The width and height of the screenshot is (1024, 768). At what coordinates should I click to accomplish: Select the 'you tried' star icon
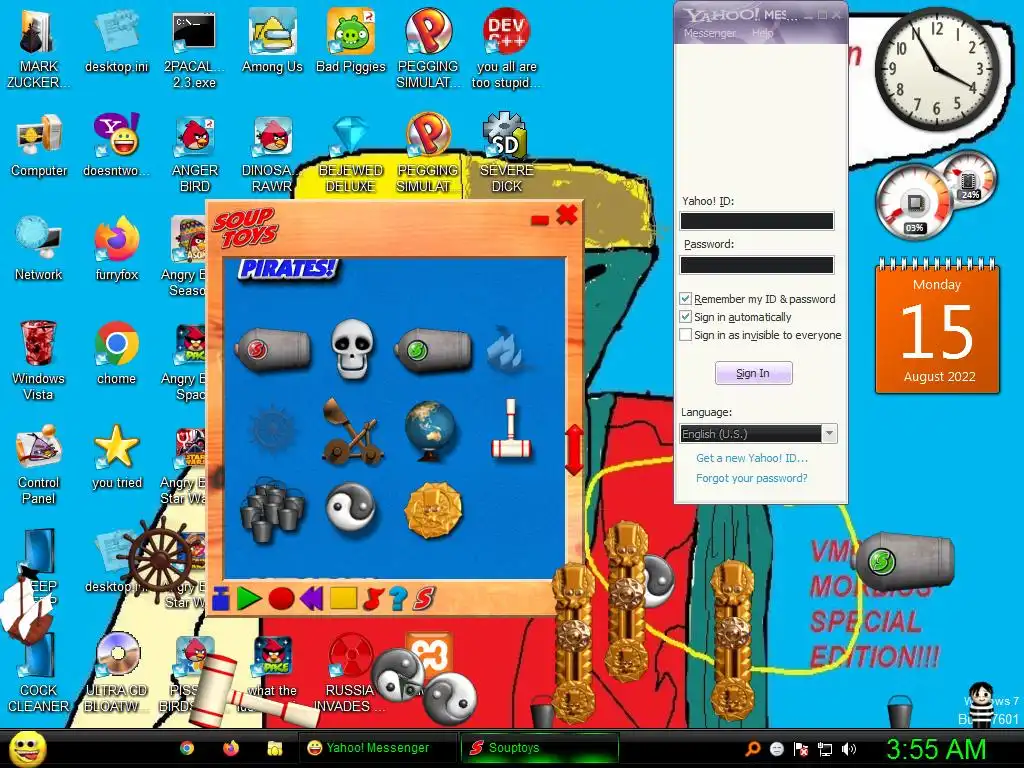tap(116, 457)
